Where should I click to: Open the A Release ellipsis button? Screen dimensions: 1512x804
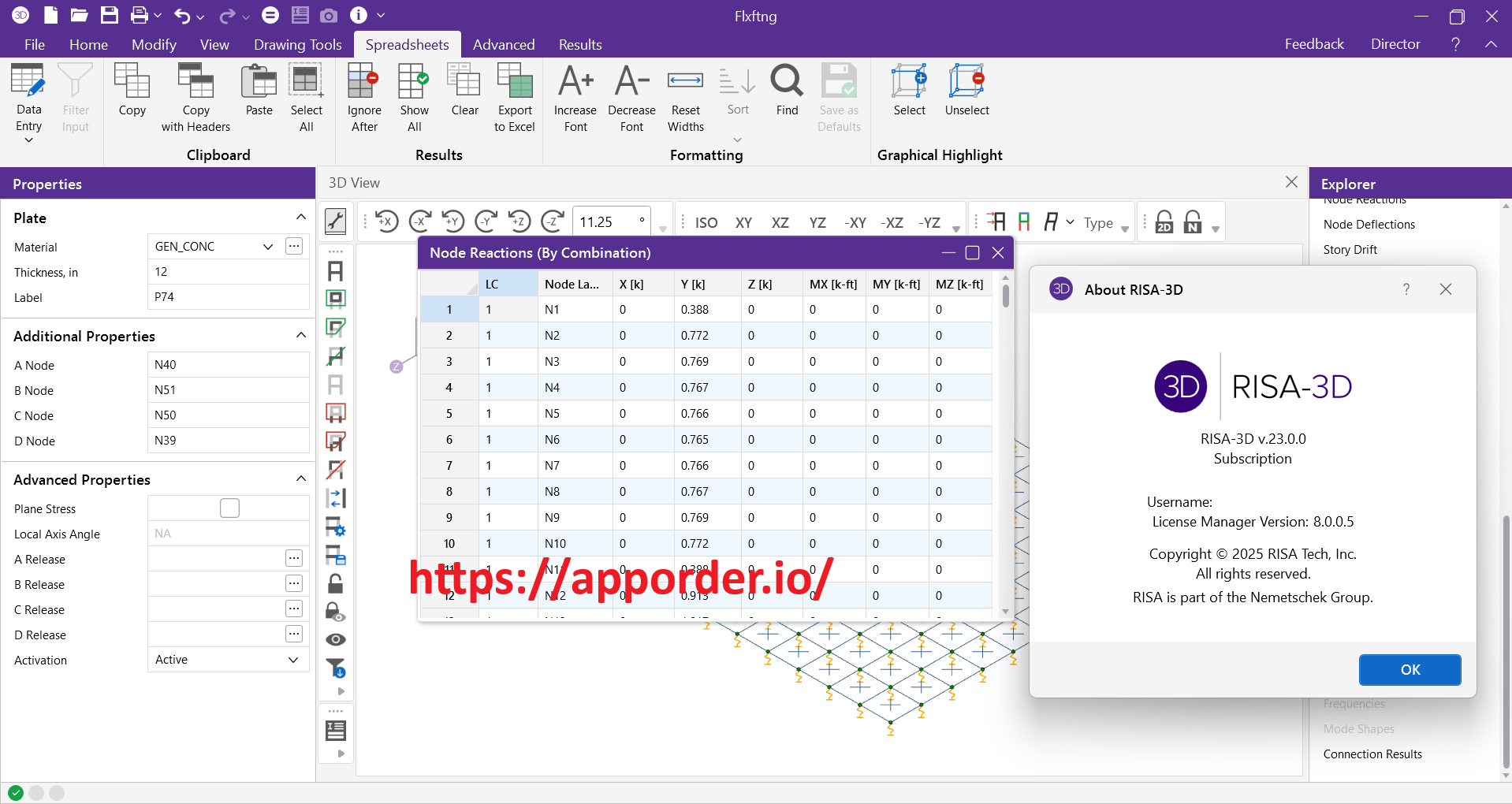[294, 558]
